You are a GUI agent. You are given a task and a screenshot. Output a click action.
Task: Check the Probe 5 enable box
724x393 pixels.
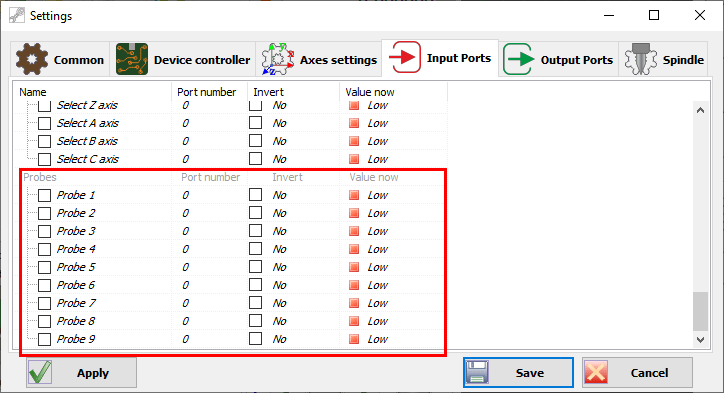[44, 267]
